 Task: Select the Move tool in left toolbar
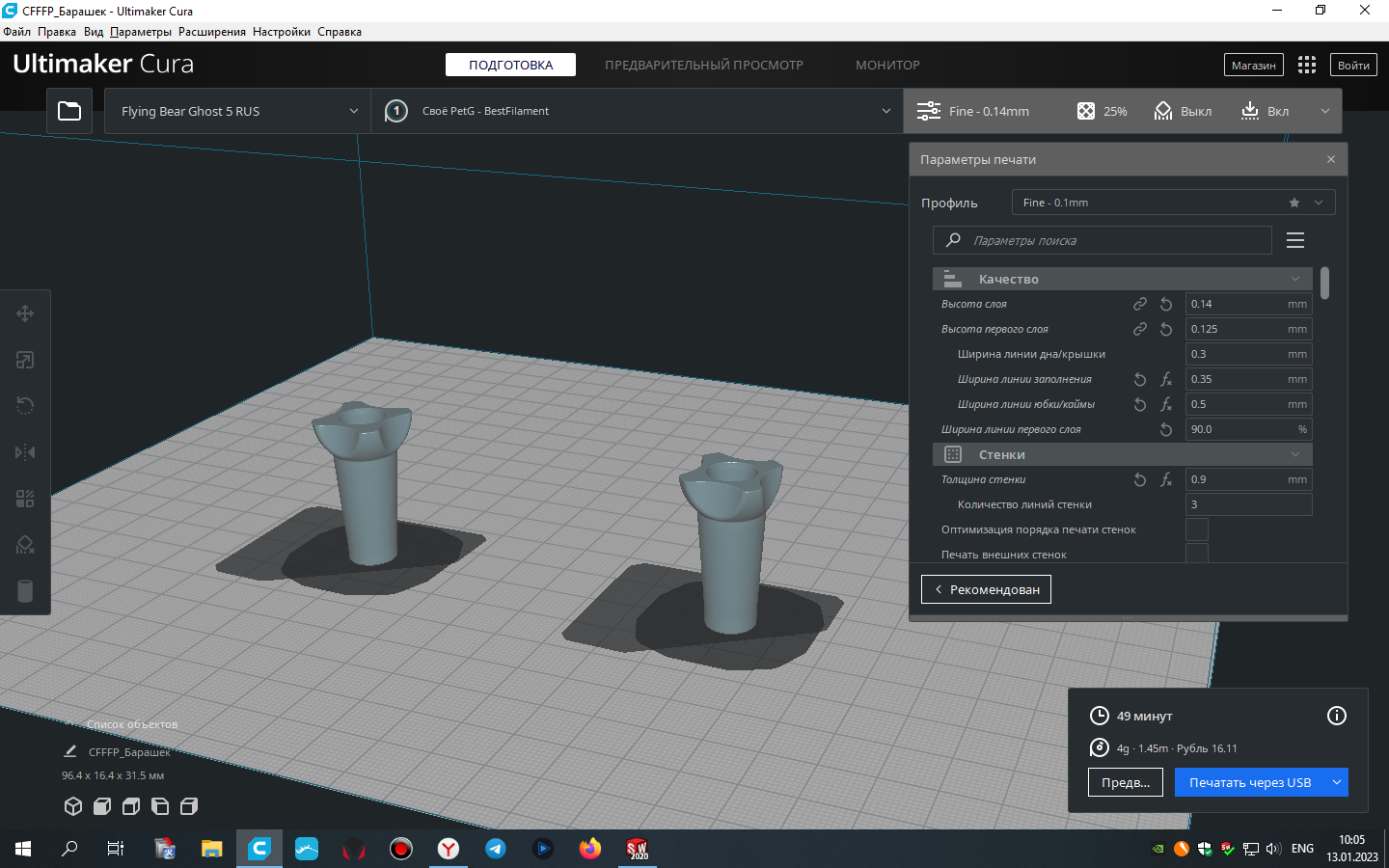[x=25, y=313]
